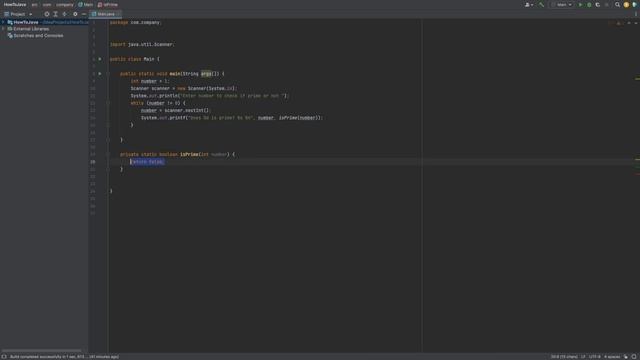
Task: Switch to the Main.java editor tab
Action: tap(105, 14)
